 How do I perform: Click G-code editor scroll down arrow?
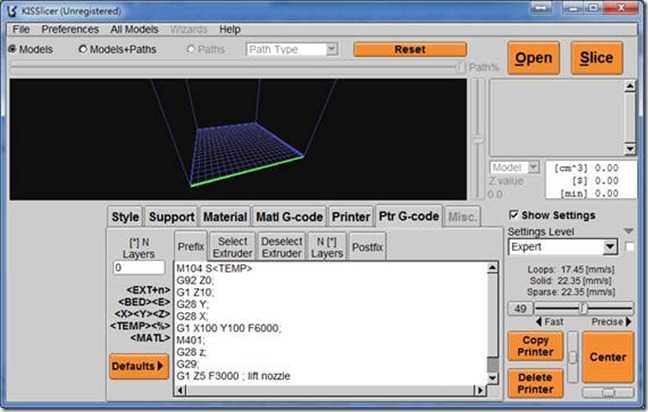(492, 378)
